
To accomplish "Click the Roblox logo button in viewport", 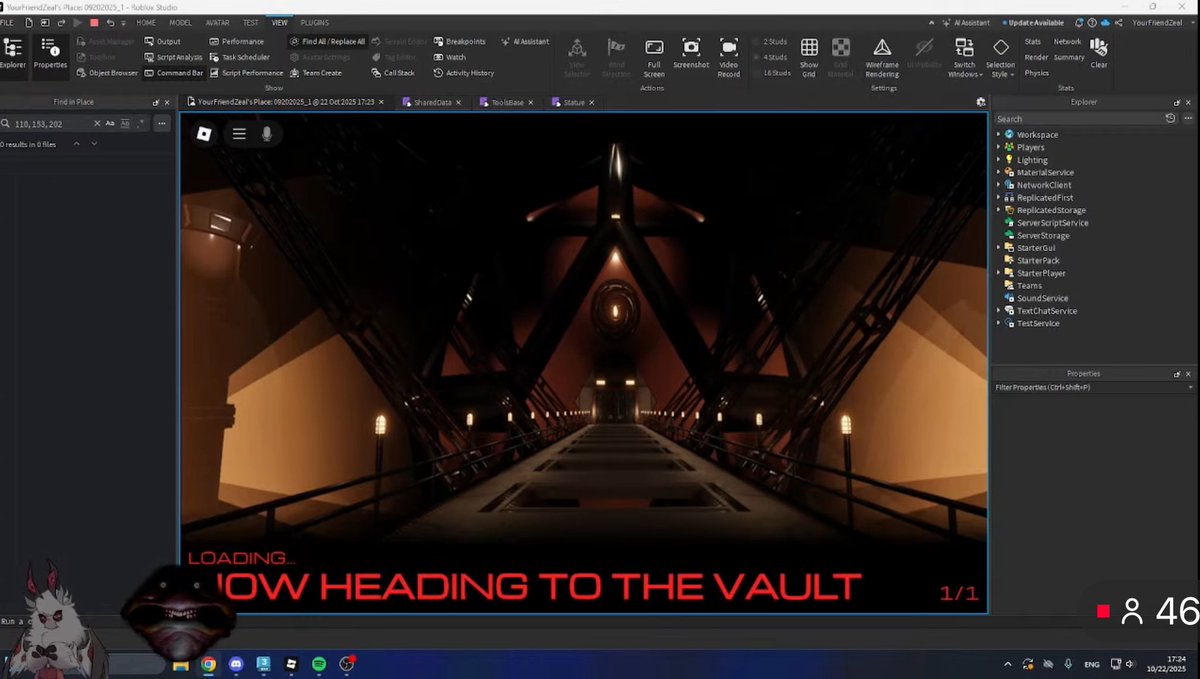I will [204, 133].
